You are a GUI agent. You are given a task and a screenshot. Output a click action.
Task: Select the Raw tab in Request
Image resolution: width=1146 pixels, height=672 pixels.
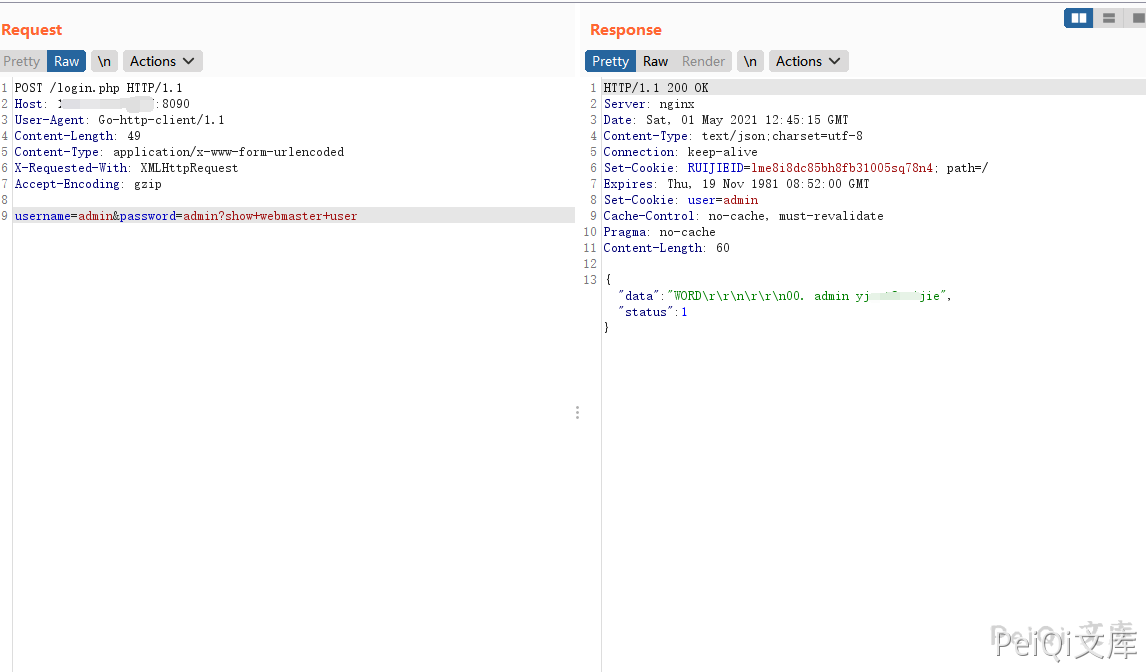(67, 61)
